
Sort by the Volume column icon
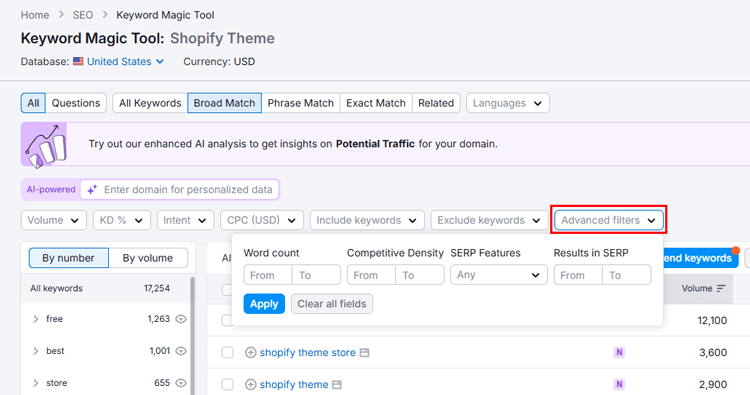(x=721, y=288)
